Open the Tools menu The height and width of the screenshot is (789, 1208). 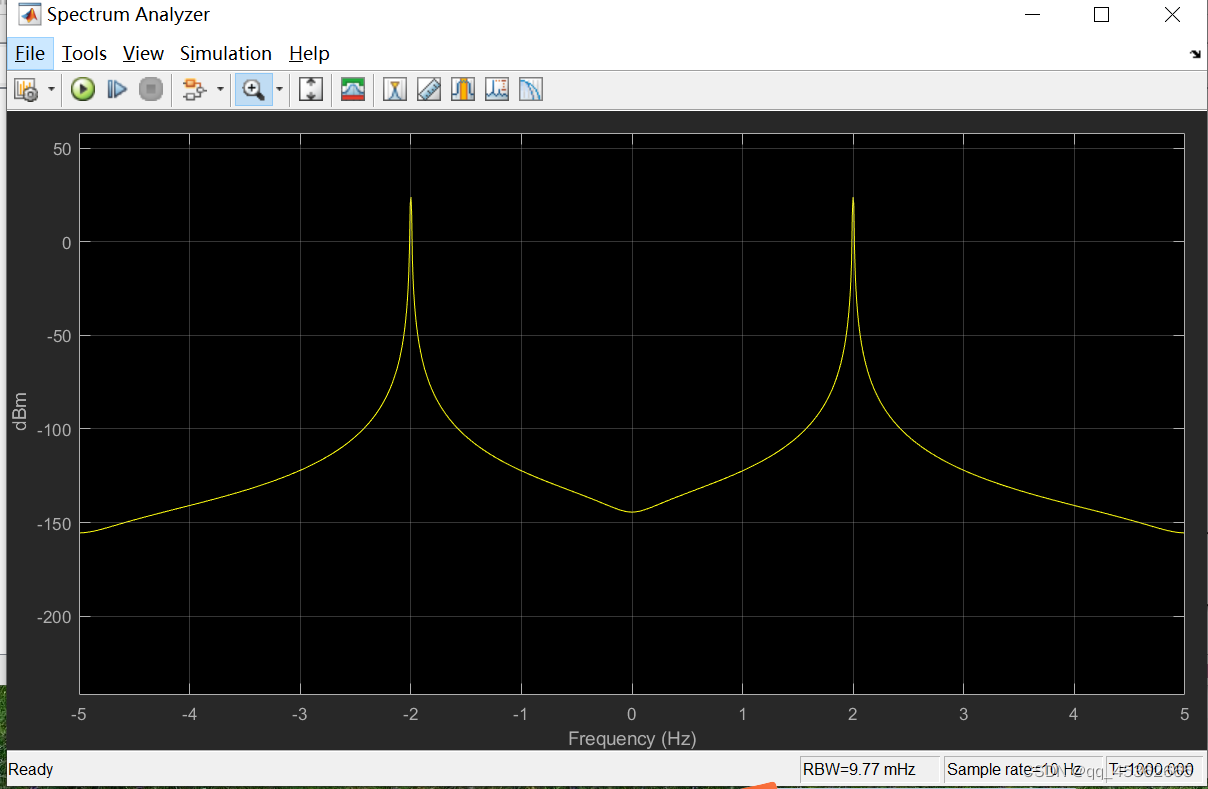[84, 53]
